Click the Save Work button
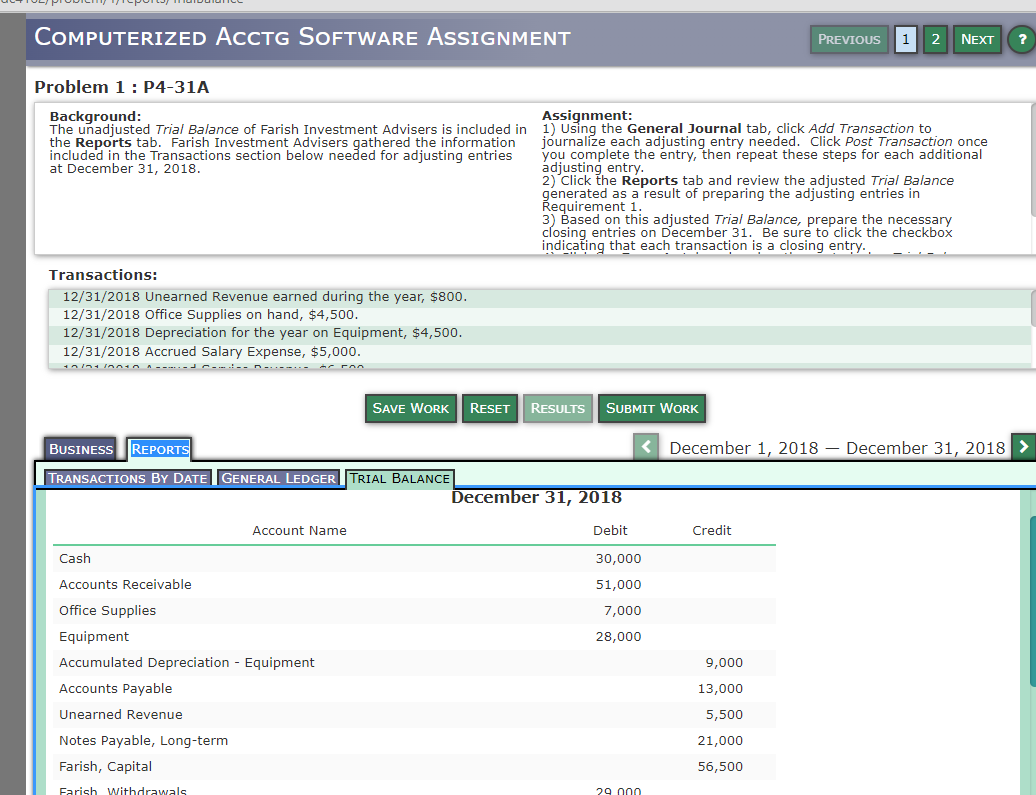The image size is (1036, 795). click(410, 408)
